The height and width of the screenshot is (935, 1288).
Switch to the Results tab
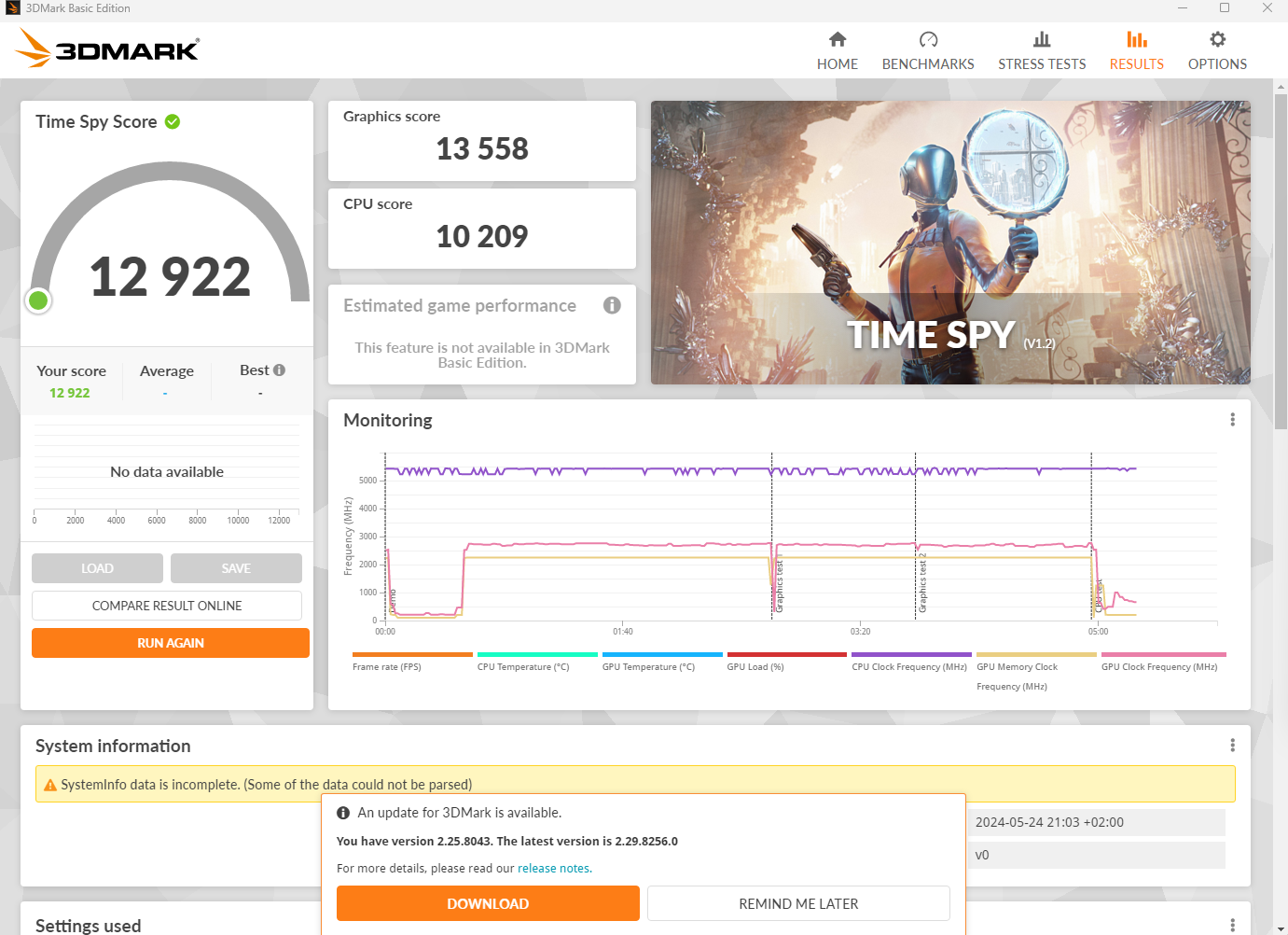(1136, 50)
